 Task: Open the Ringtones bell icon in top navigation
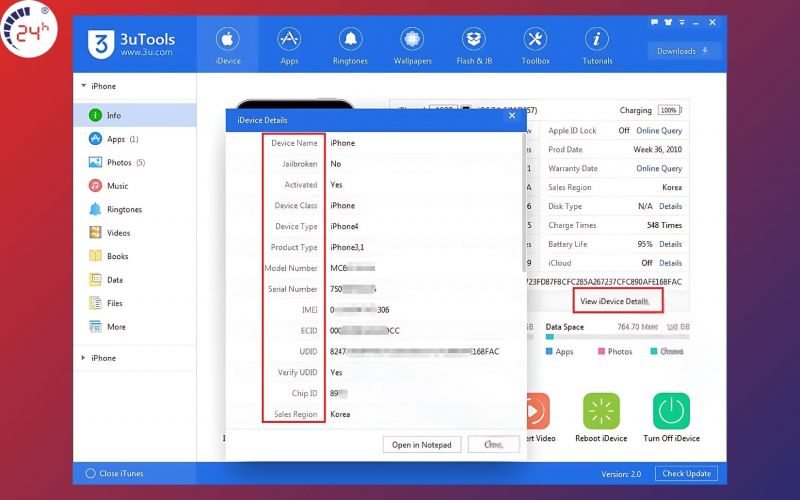(351, 39)
